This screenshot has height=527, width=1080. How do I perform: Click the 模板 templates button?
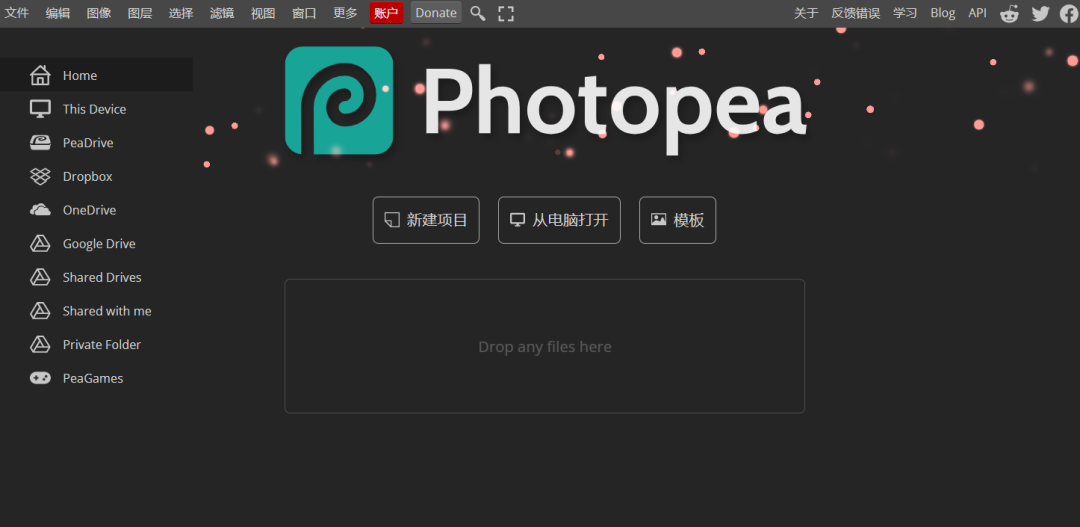click(678, 220)
